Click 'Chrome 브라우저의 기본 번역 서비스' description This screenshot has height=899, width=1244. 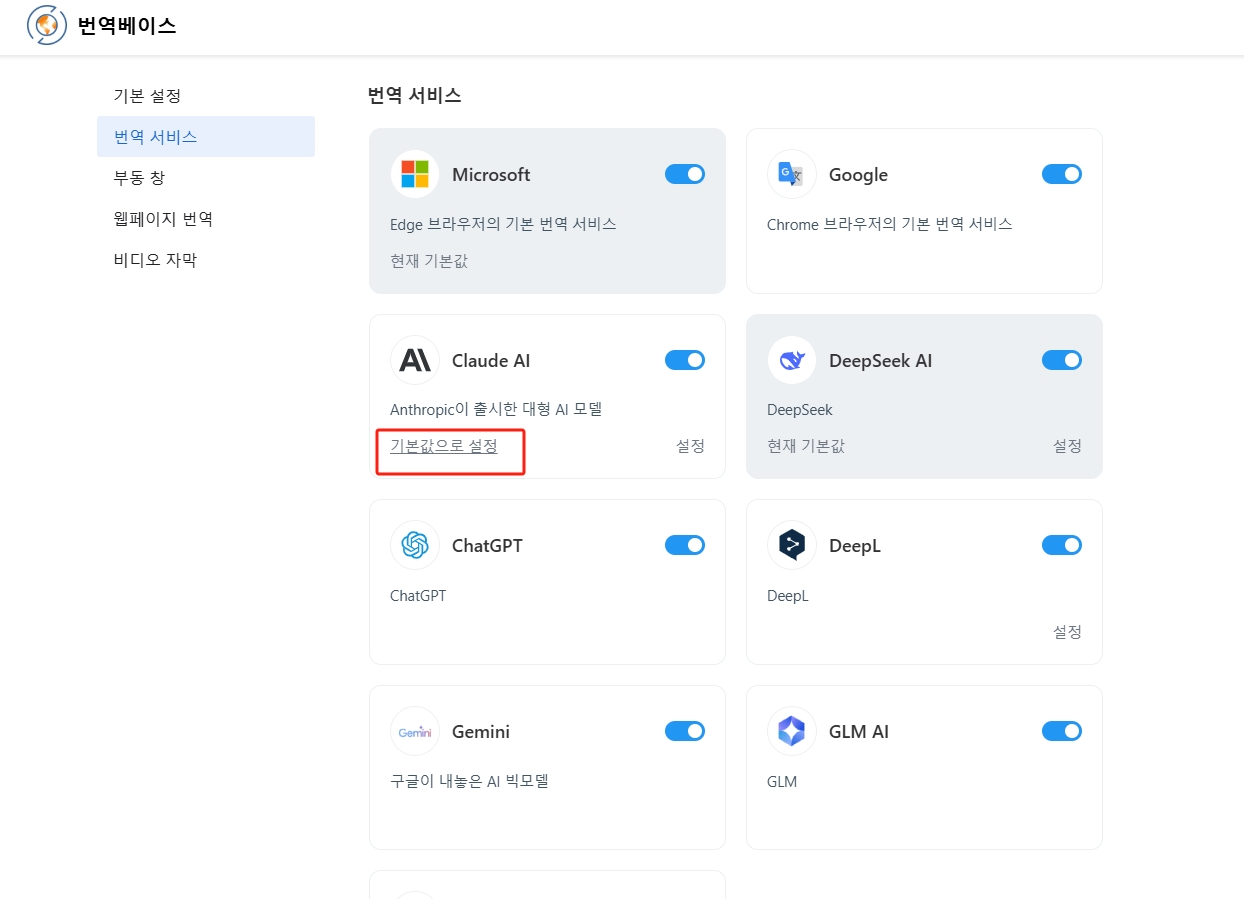click(x=890, y=224)
